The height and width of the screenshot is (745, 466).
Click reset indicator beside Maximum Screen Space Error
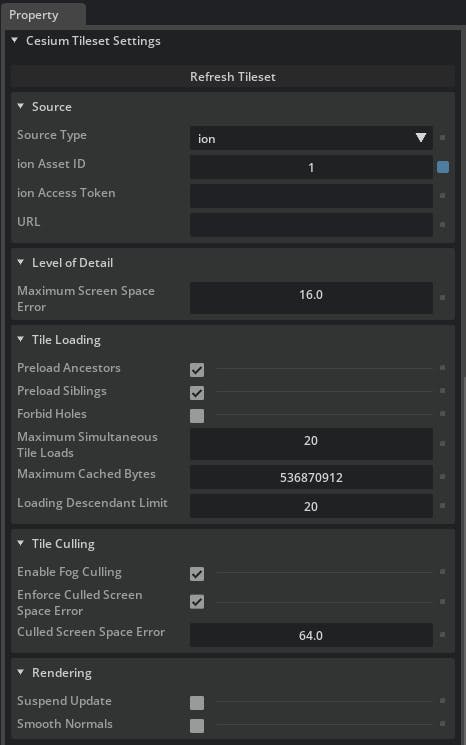click(442, 297)
